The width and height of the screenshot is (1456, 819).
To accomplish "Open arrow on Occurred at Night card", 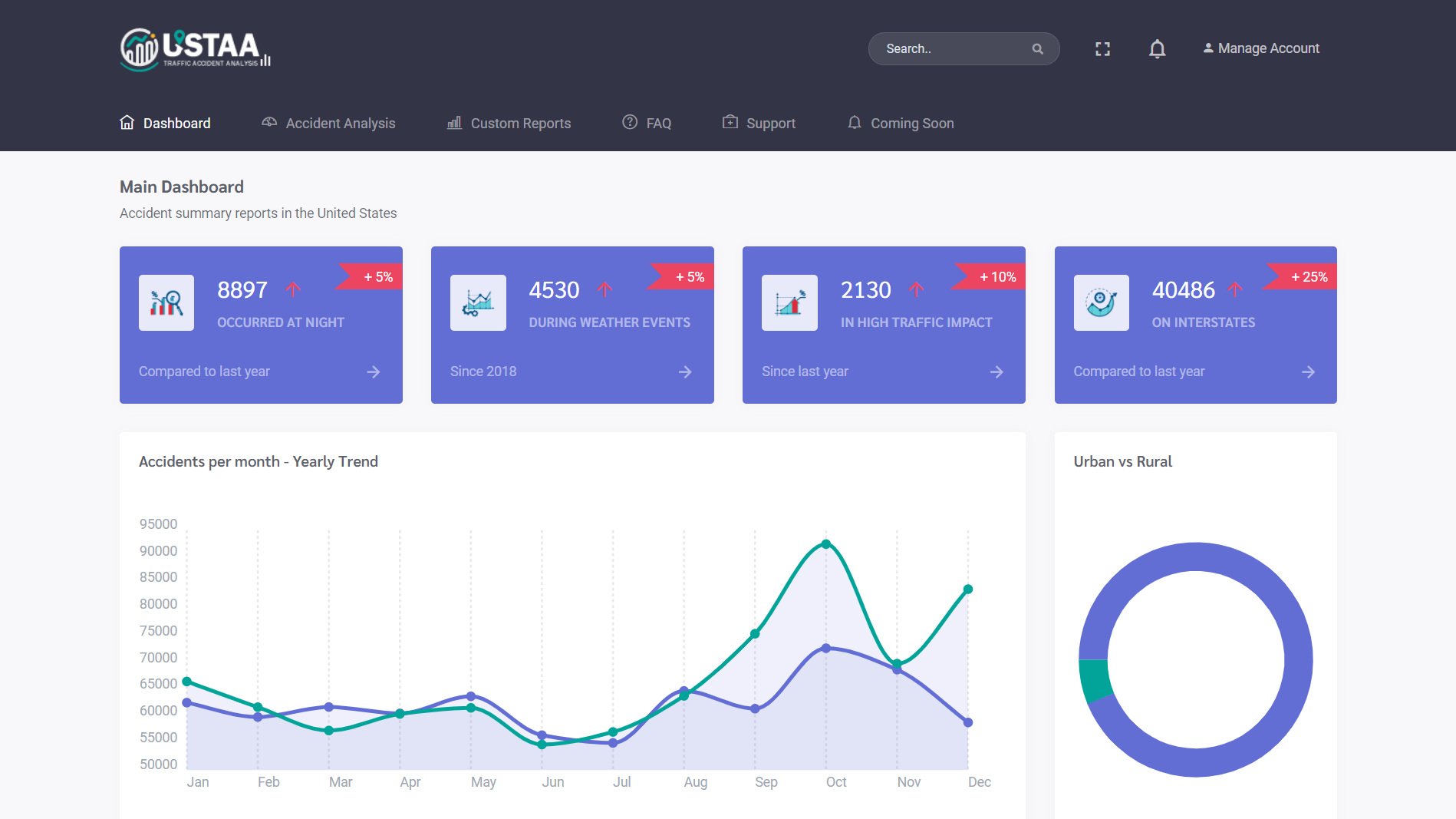I will pyautogui.click(x=374, y=372).
